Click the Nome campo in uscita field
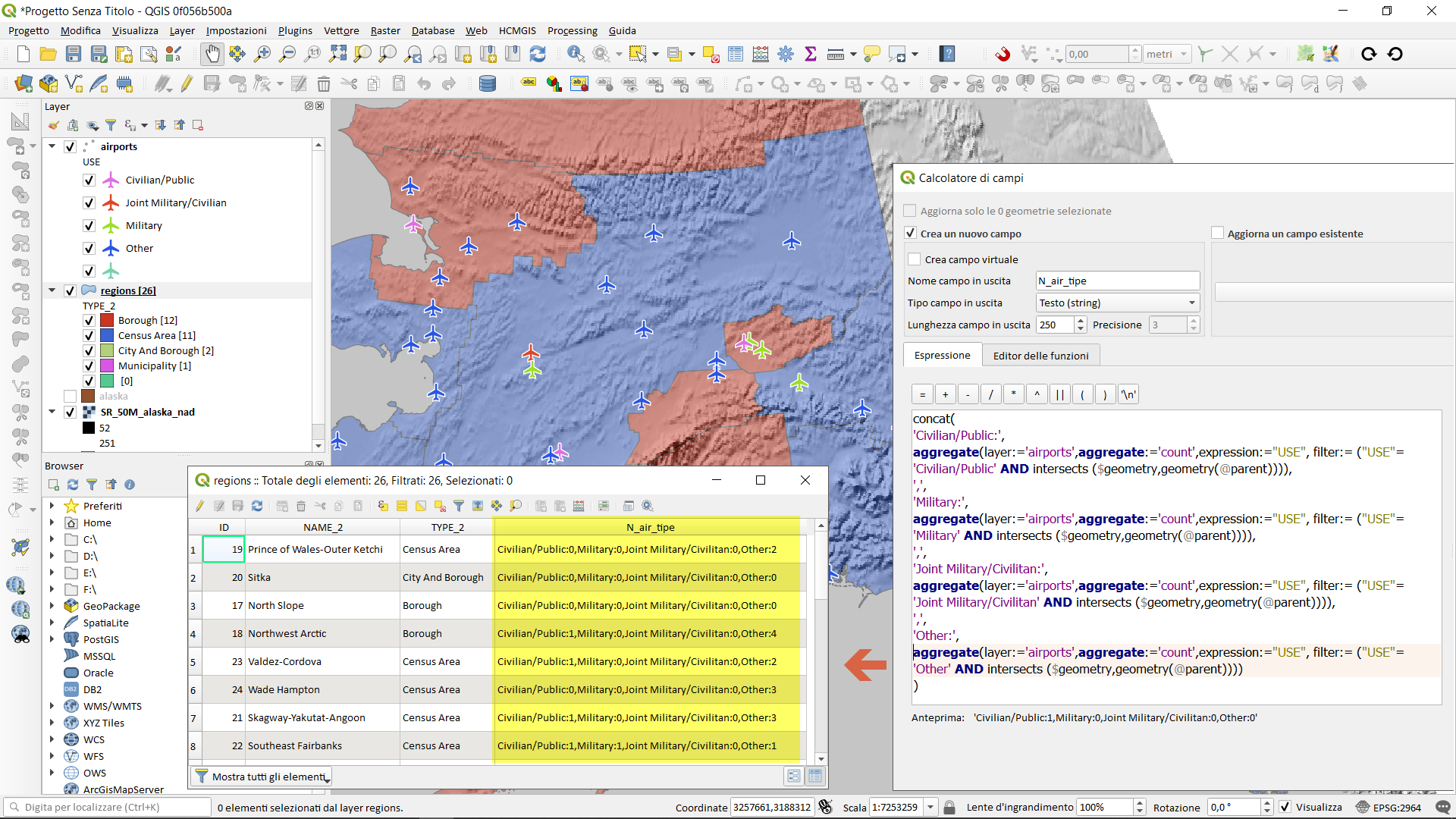The width and height of the screenshot is (1456, 819). [1117, 281]
